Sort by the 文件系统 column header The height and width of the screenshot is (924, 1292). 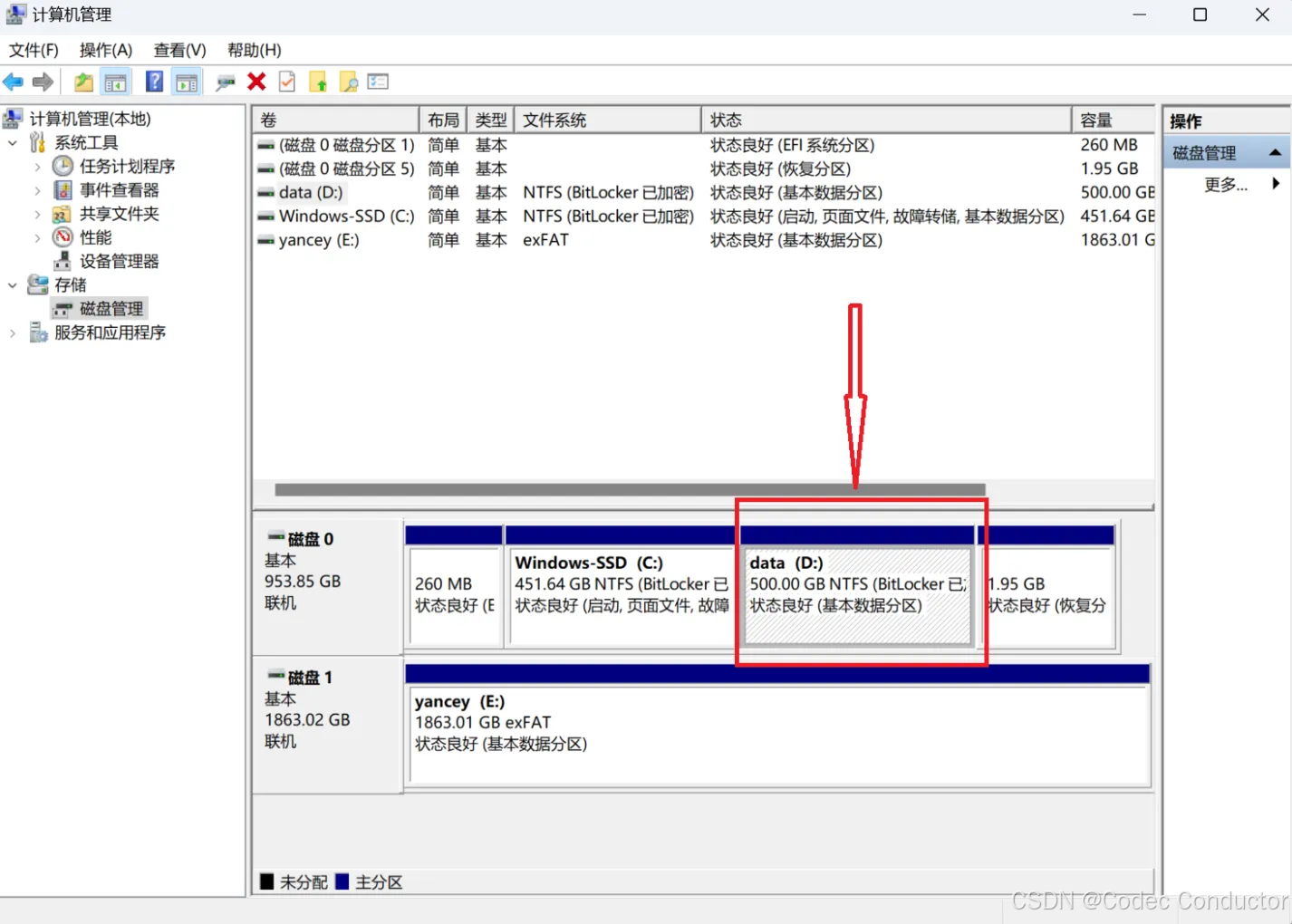tap(608, 120)
